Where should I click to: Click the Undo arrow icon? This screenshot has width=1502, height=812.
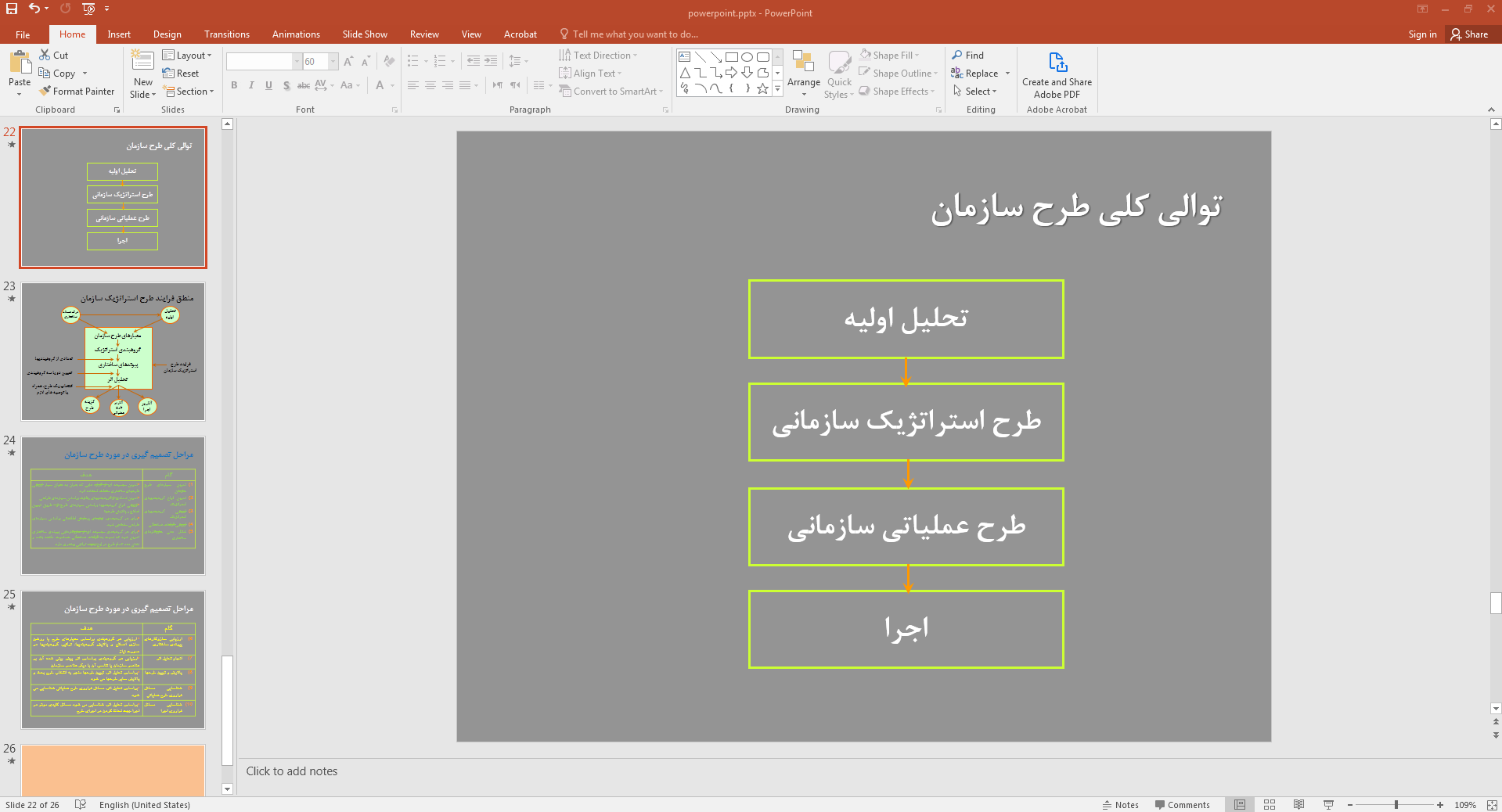(x=34, y=9)
